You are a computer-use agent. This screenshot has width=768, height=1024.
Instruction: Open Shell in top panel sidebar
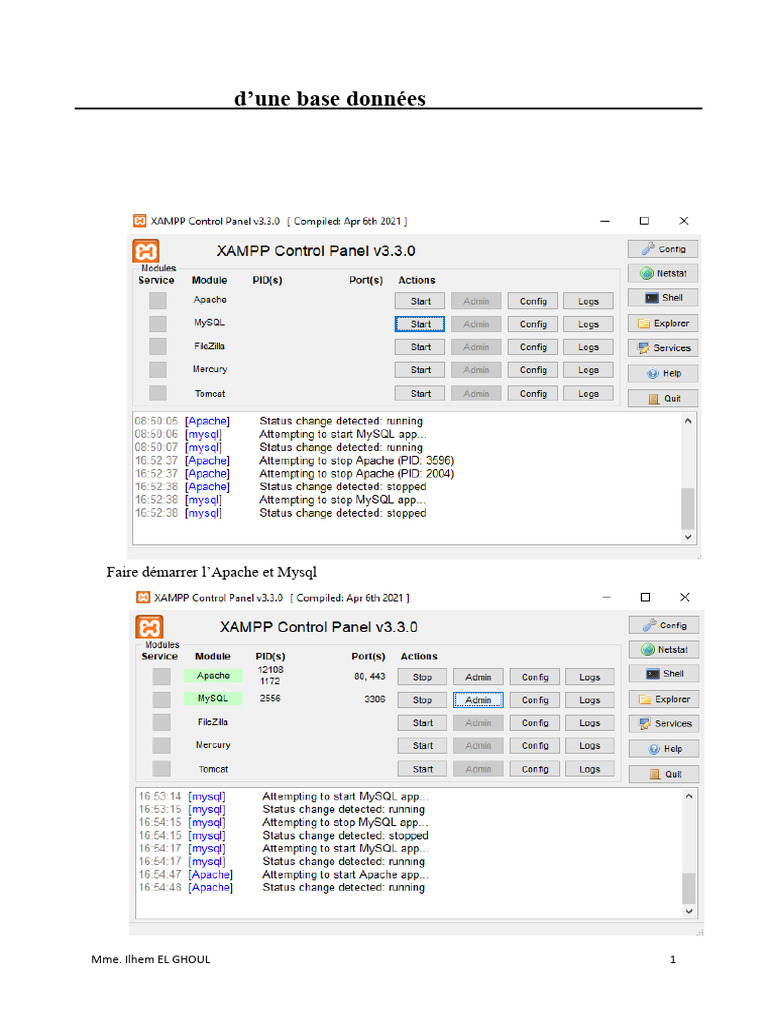click(x=663, y=298)
